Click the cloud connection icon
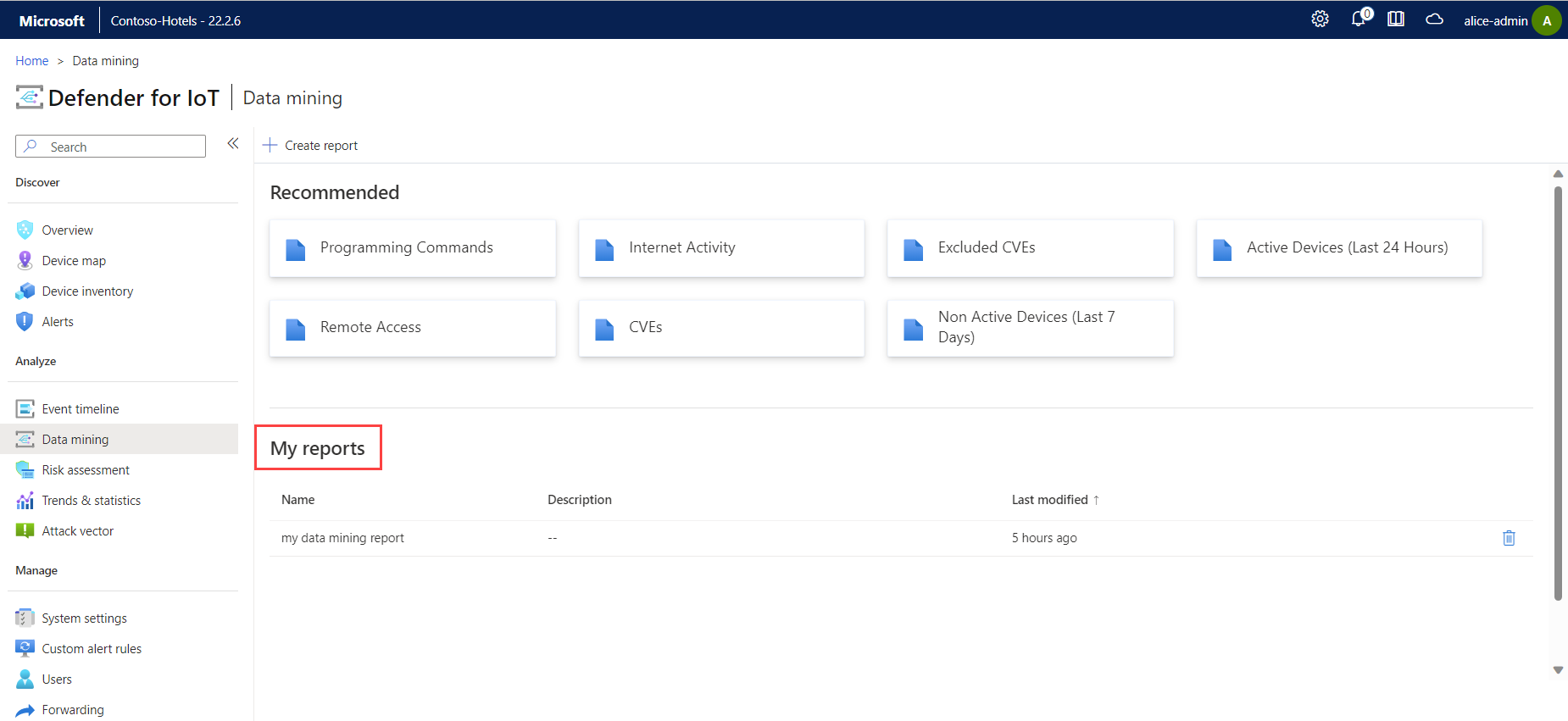Image resolution: width=1568 pixels, height=721 pixels. (1434, 19)
